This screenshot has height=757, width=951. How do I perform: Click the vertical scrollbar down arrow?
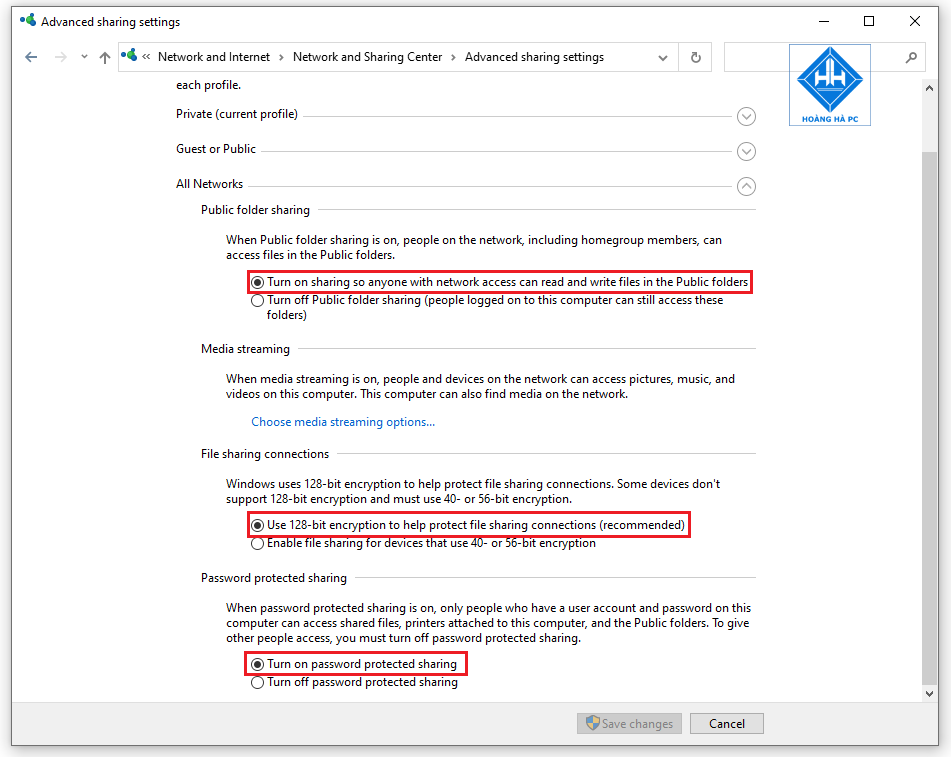coord(929,692)
